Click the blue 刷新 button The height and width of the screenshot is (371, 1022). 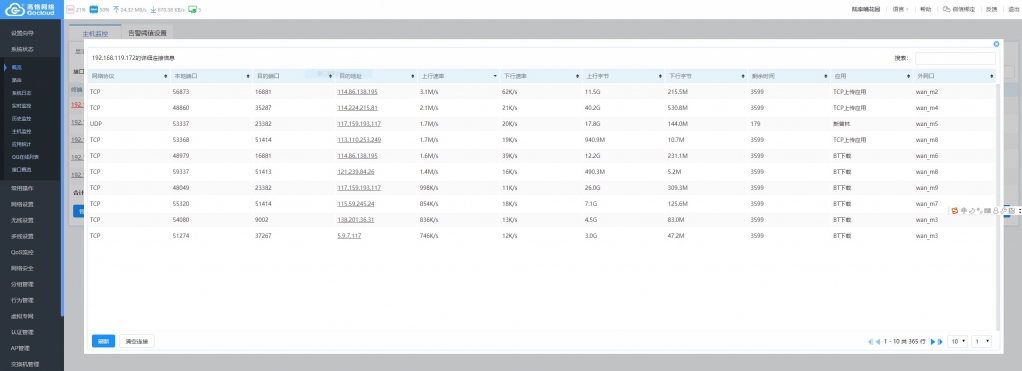click(x=103, y=341)
